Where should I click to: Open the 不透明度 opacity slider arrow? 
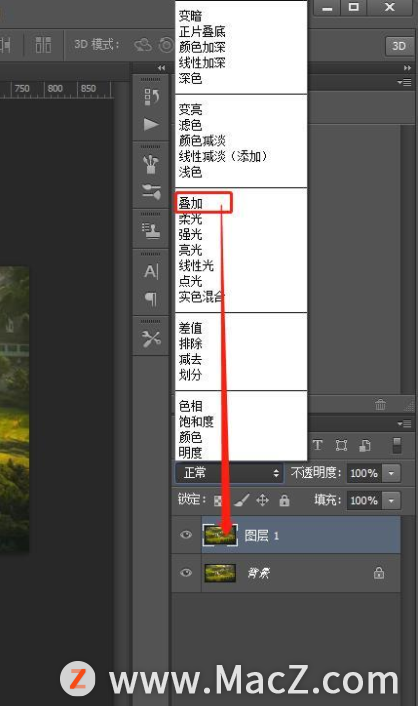coord(391,473)
